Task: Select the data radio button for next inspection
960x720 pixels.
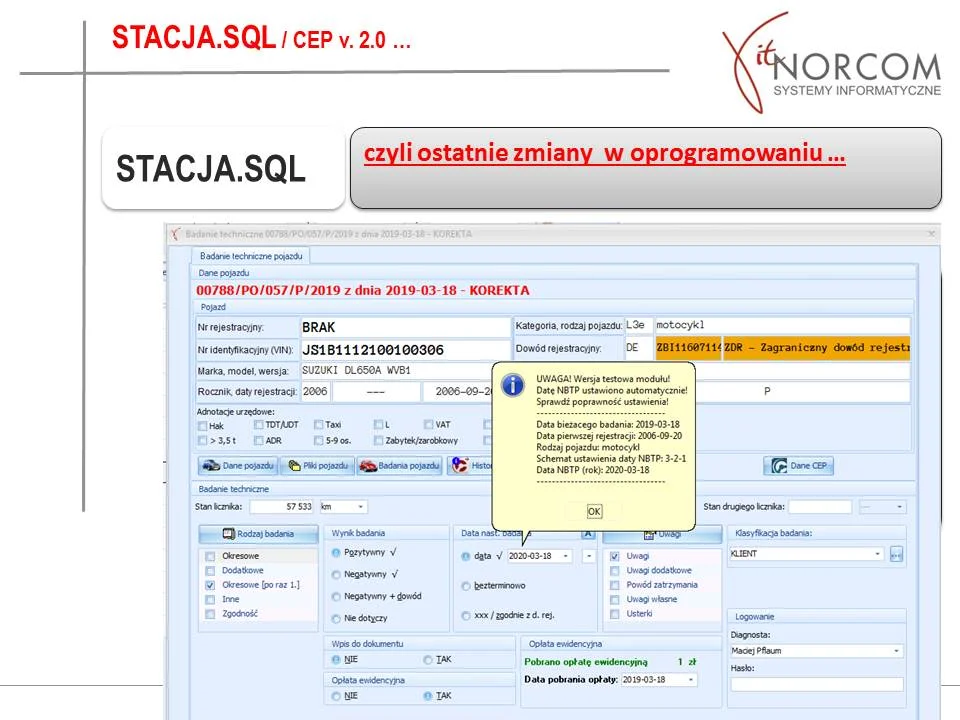Action: click(x=466, y=557)
